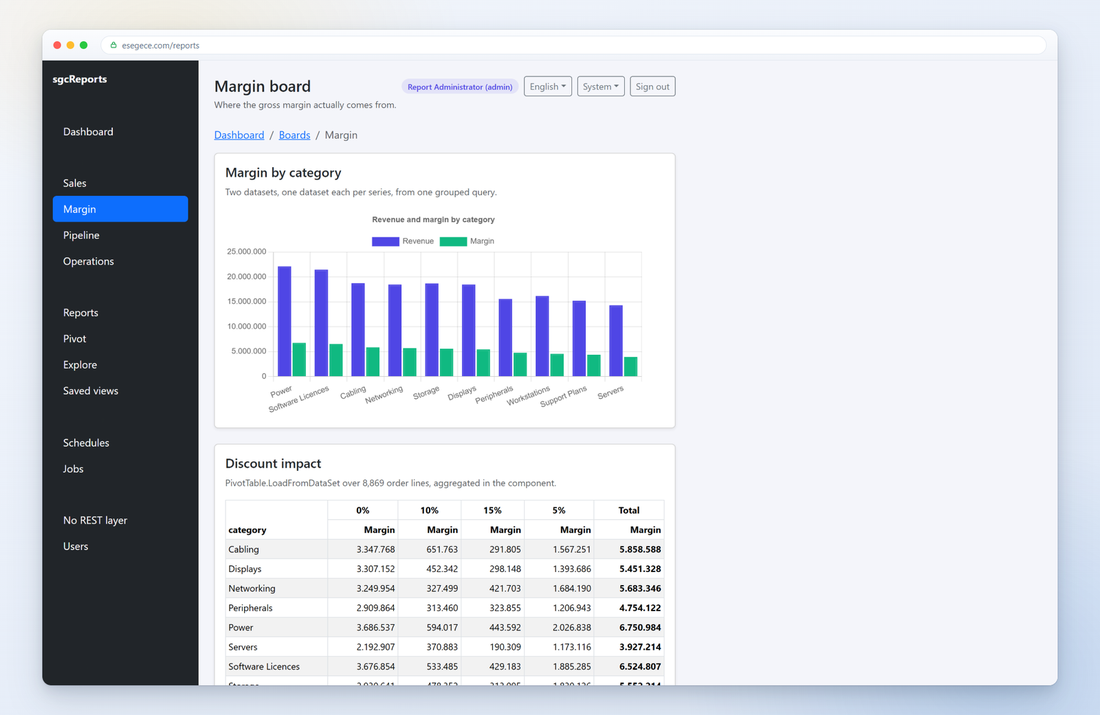Open the Schedules page
Viewport: 1100px width, 715px height.
click(x=120, y=443)
